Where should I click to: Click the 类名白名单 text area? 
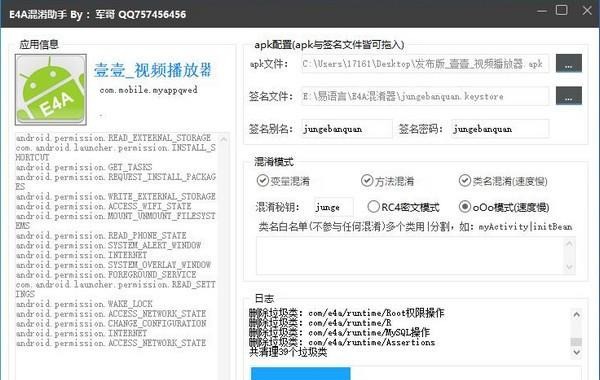tap(410, 256)
